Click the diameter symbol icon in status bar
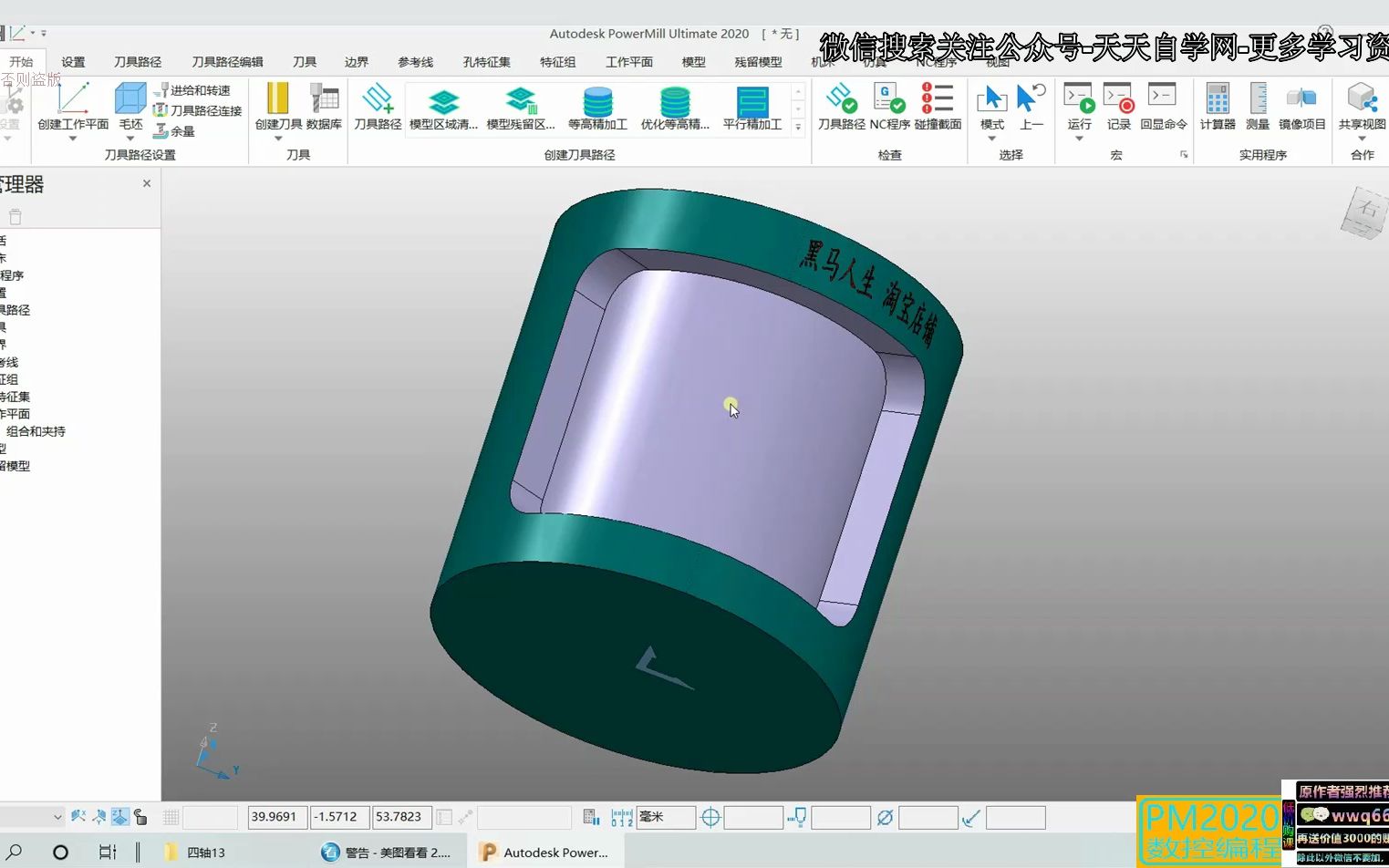The width and height of the screenshot is (1389, 868). [x=885, y=818]
